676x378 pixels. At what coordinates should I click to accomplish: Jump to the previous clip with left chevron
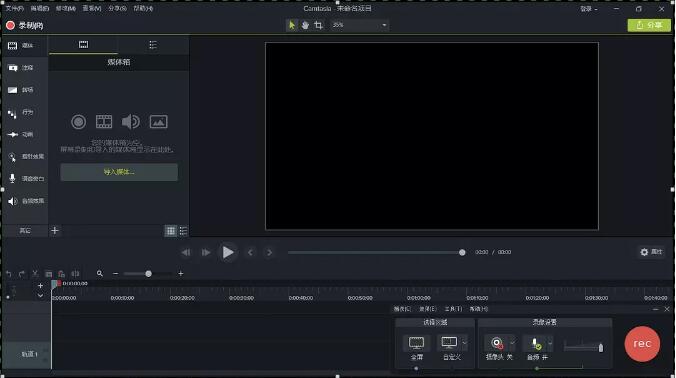[250, 253]
